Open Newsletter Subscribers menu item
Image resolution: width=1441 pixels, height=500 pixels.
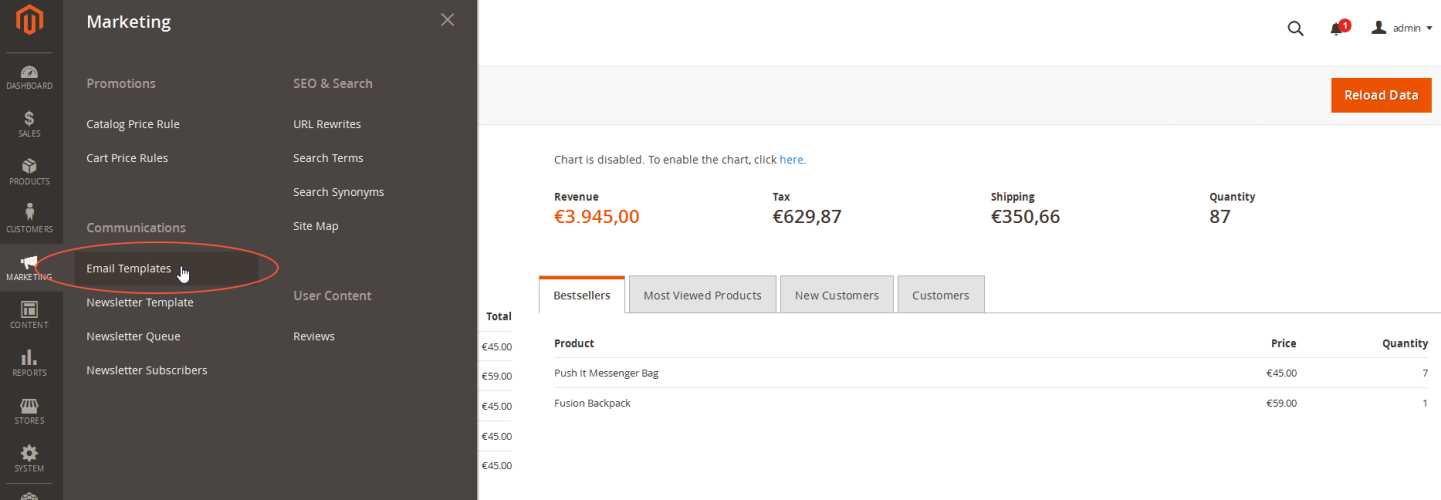click(x=147, y=370)
